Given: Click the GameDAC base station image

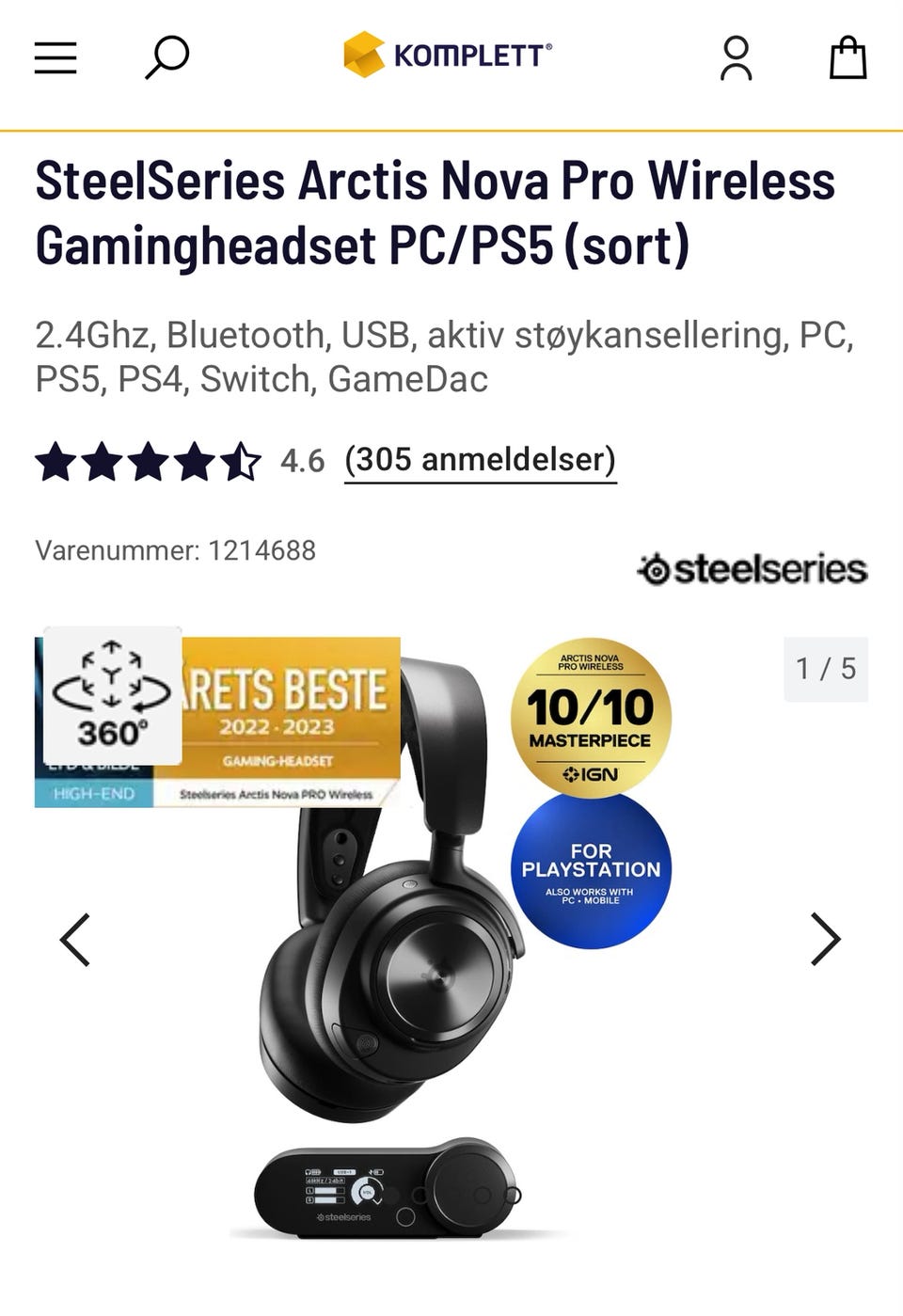Looking at the screenshot, I should (x=388, y=1191).
